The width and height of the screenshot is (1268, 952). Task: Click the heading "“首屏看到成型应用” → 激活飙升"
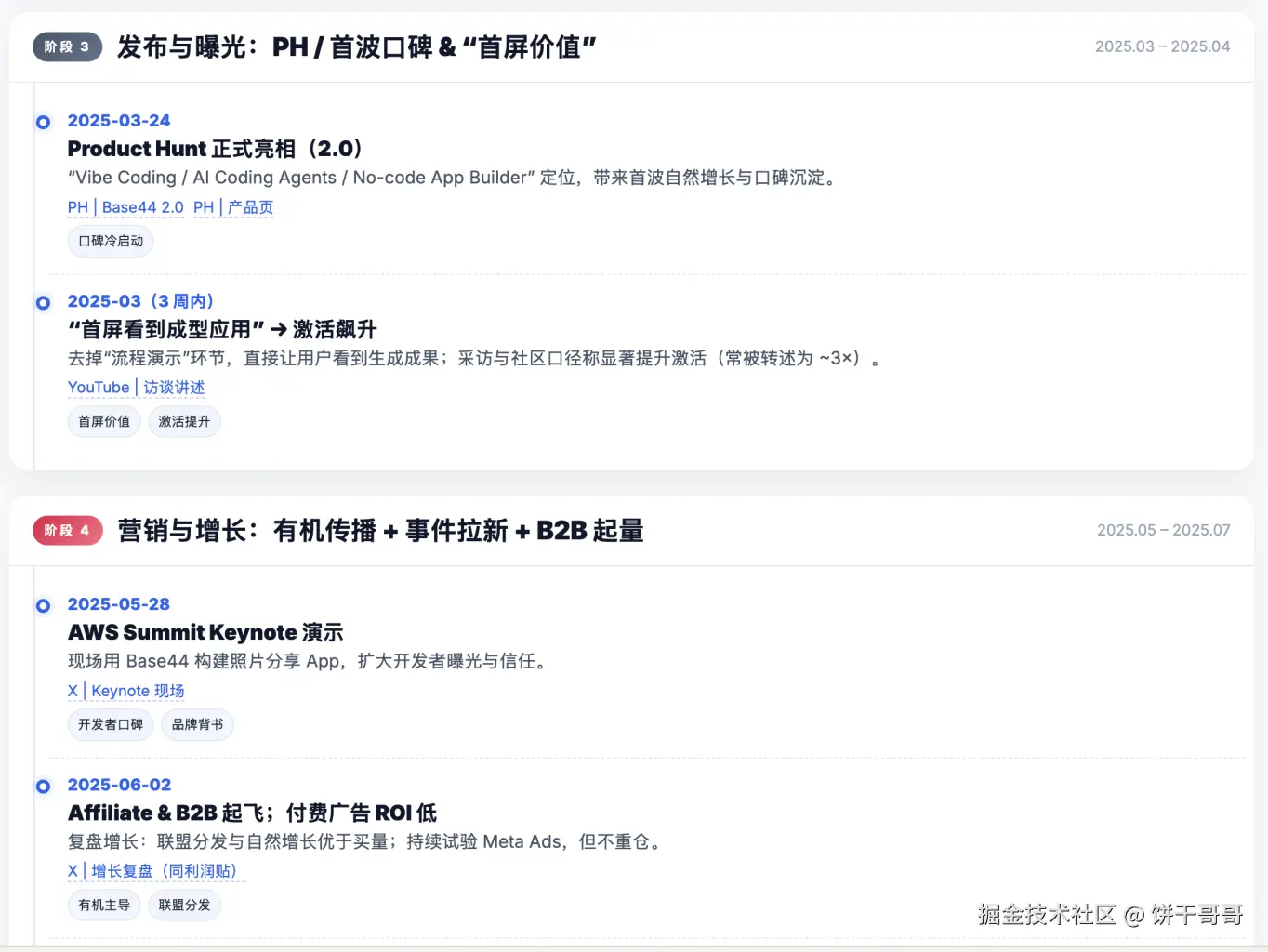222,329
